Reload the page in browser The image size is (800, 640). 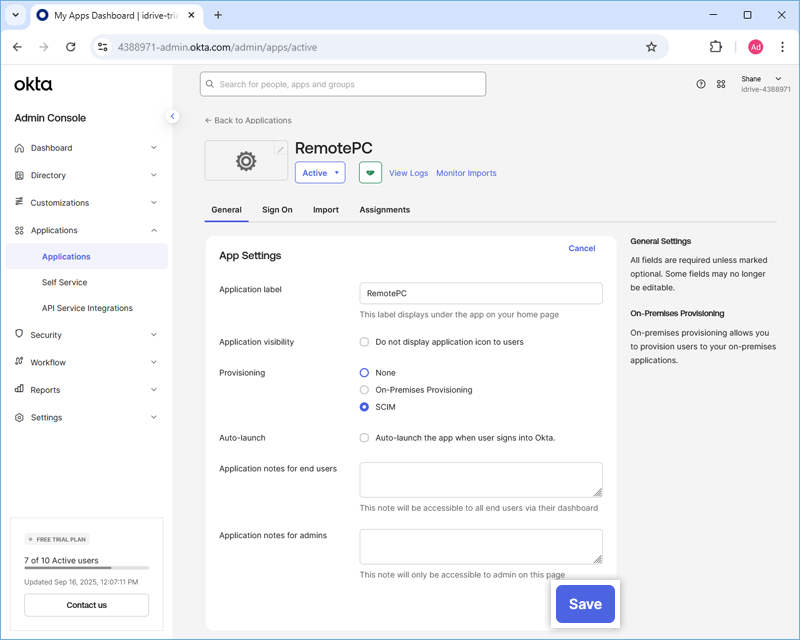pyautogui.click(x=70, y=46)
